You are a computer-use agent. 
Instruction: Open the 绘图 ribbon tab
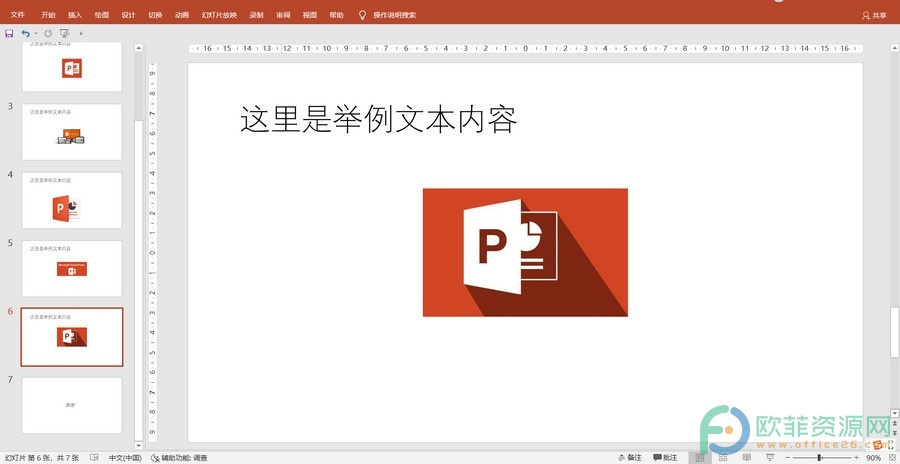click(102, 16)
